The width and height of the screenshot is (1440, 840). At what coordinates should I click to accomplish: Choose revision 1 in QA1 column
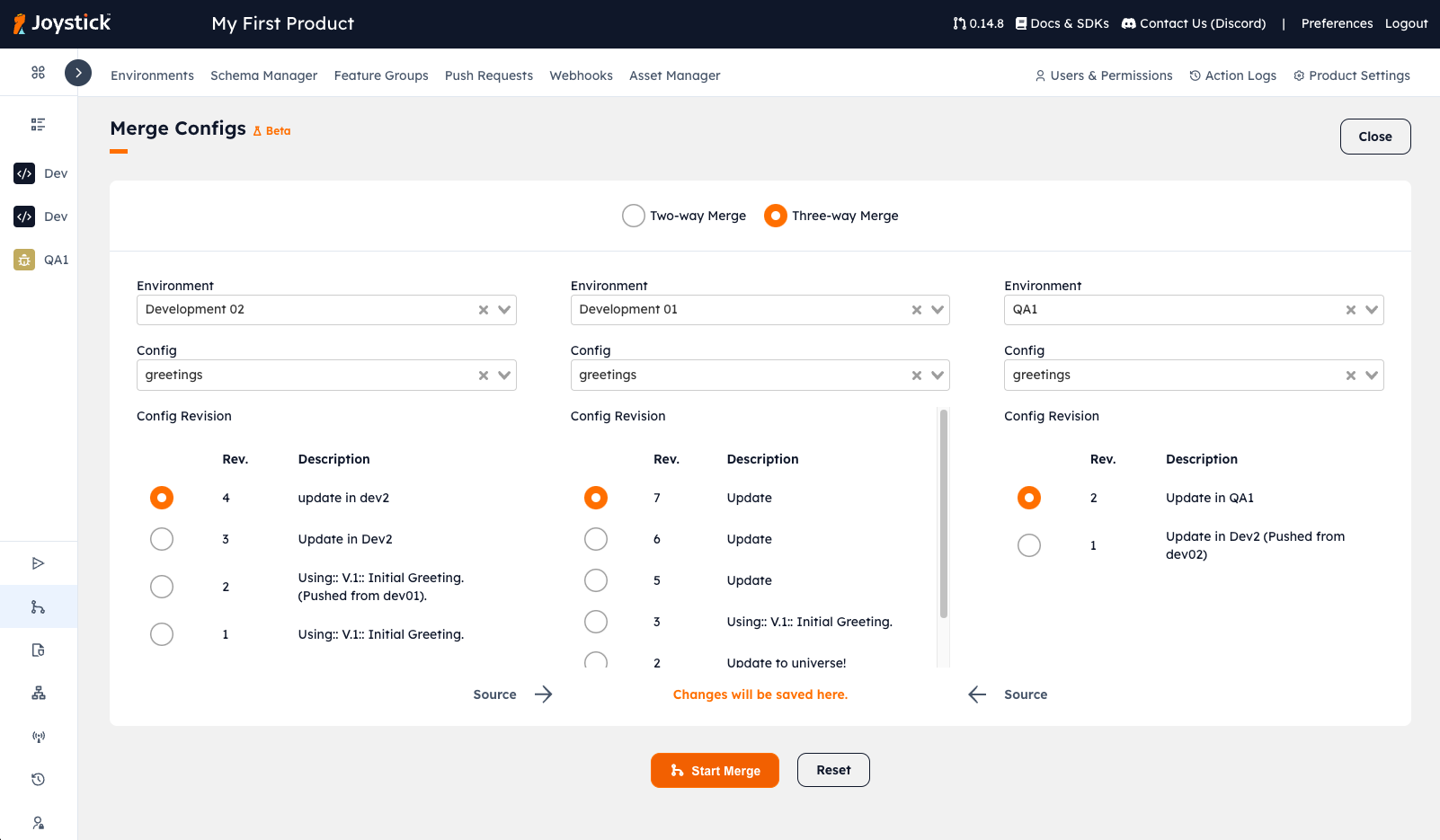(1029, 545)
